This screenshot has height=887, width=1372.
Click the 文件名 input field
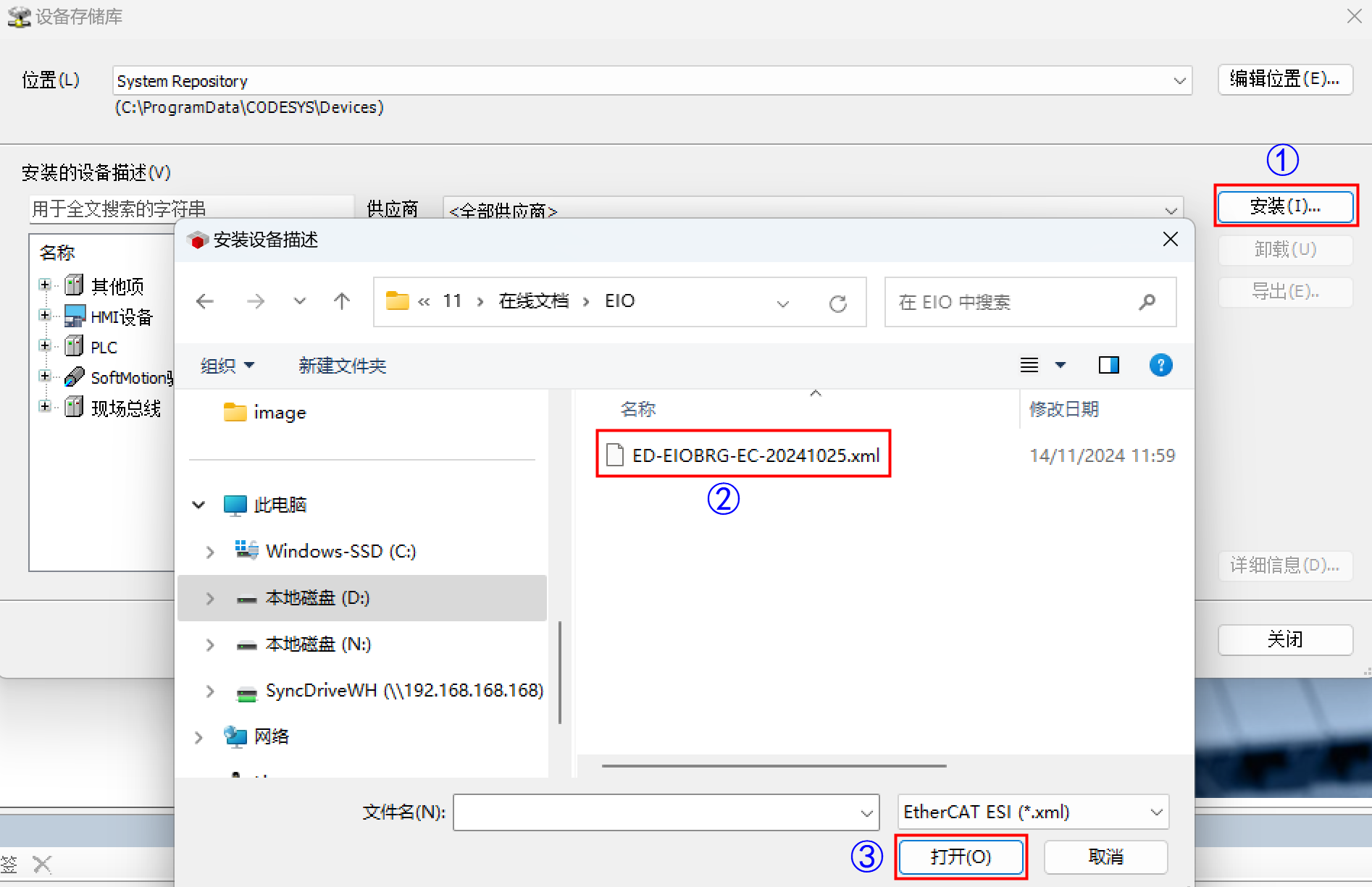(656, 812)
